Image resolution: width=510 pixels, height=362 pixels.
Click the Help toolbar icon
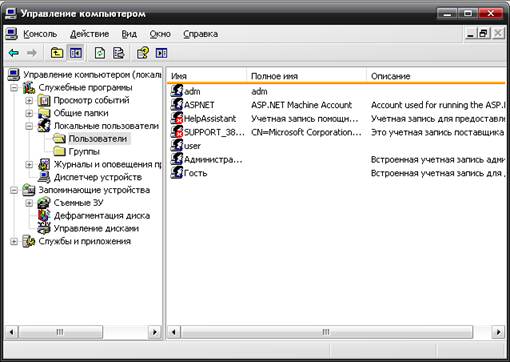(x=143, y=53)
